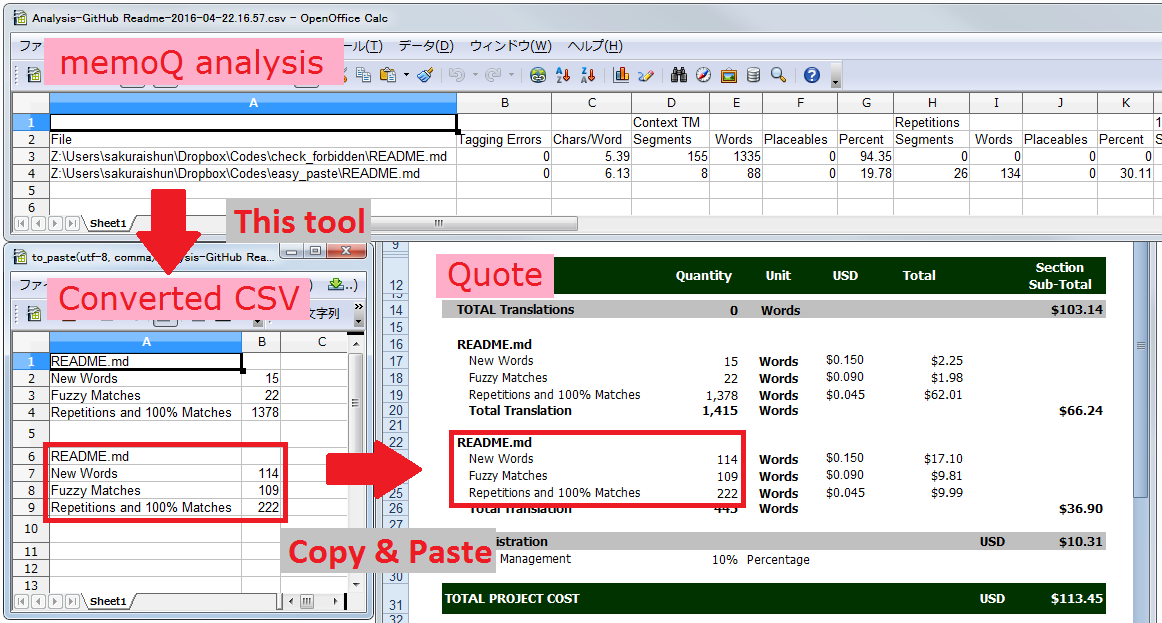
Task: Click the Zoom magnifier icon
Action: (x=778, y=75)
